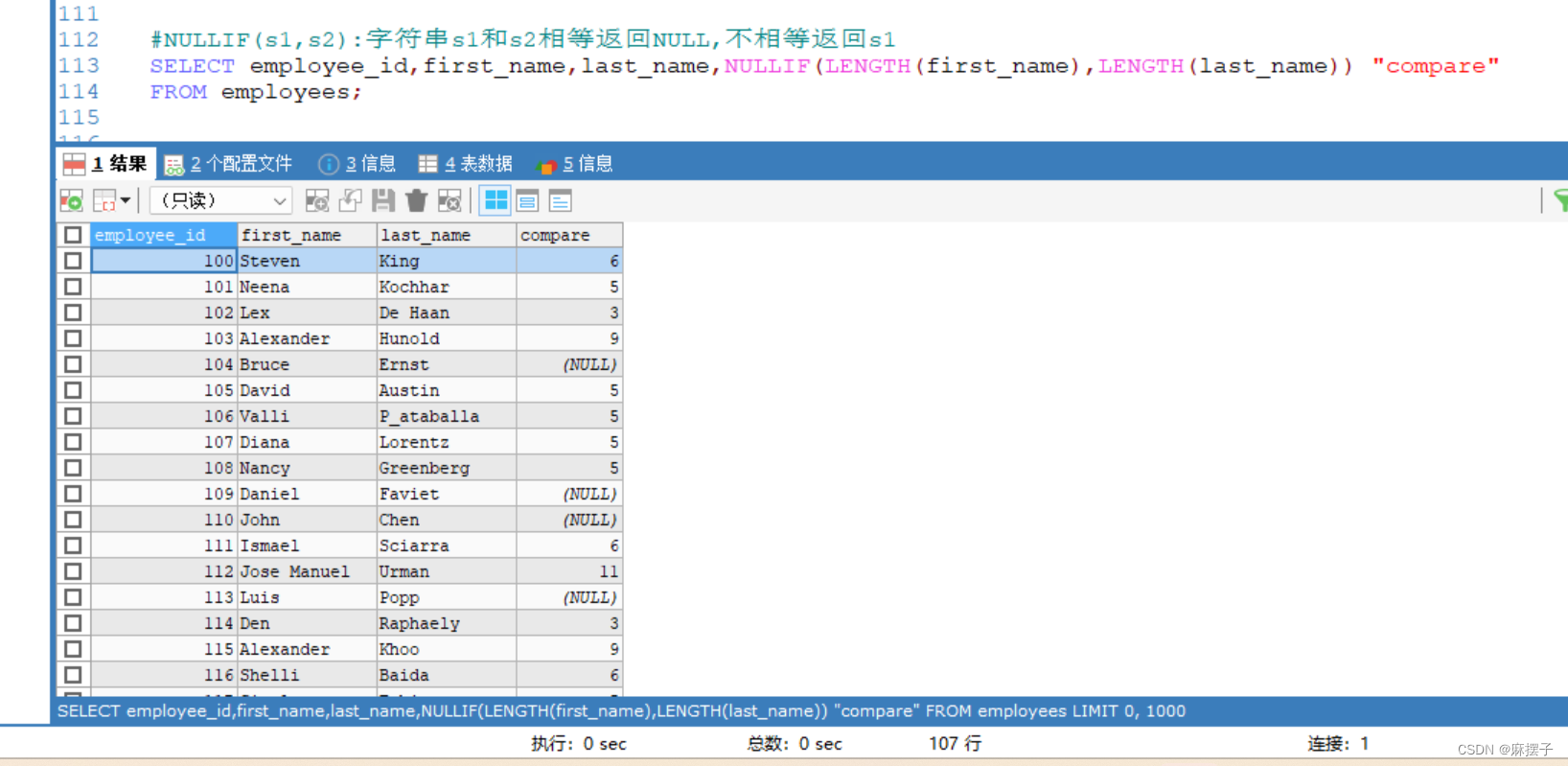
Task: Select the last_name cell Lorentz
Action: 447,442
